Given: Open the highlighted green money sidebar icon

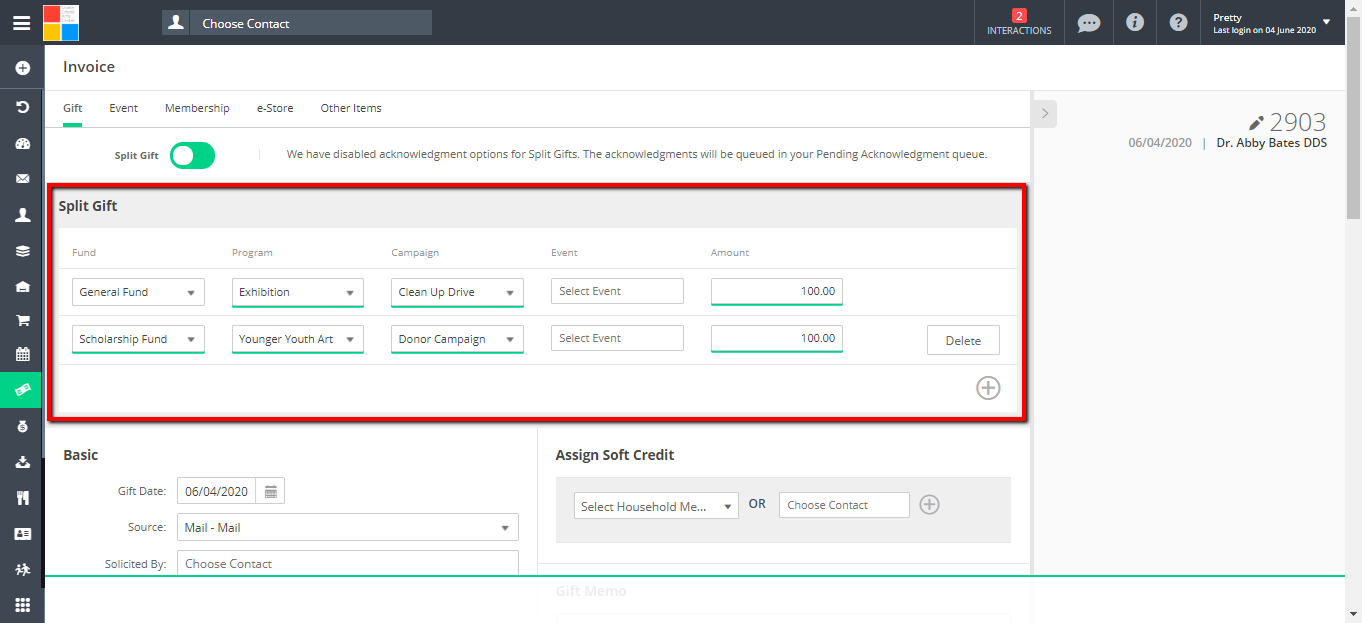Looking at the screenshot, I should tap(22, 389).
